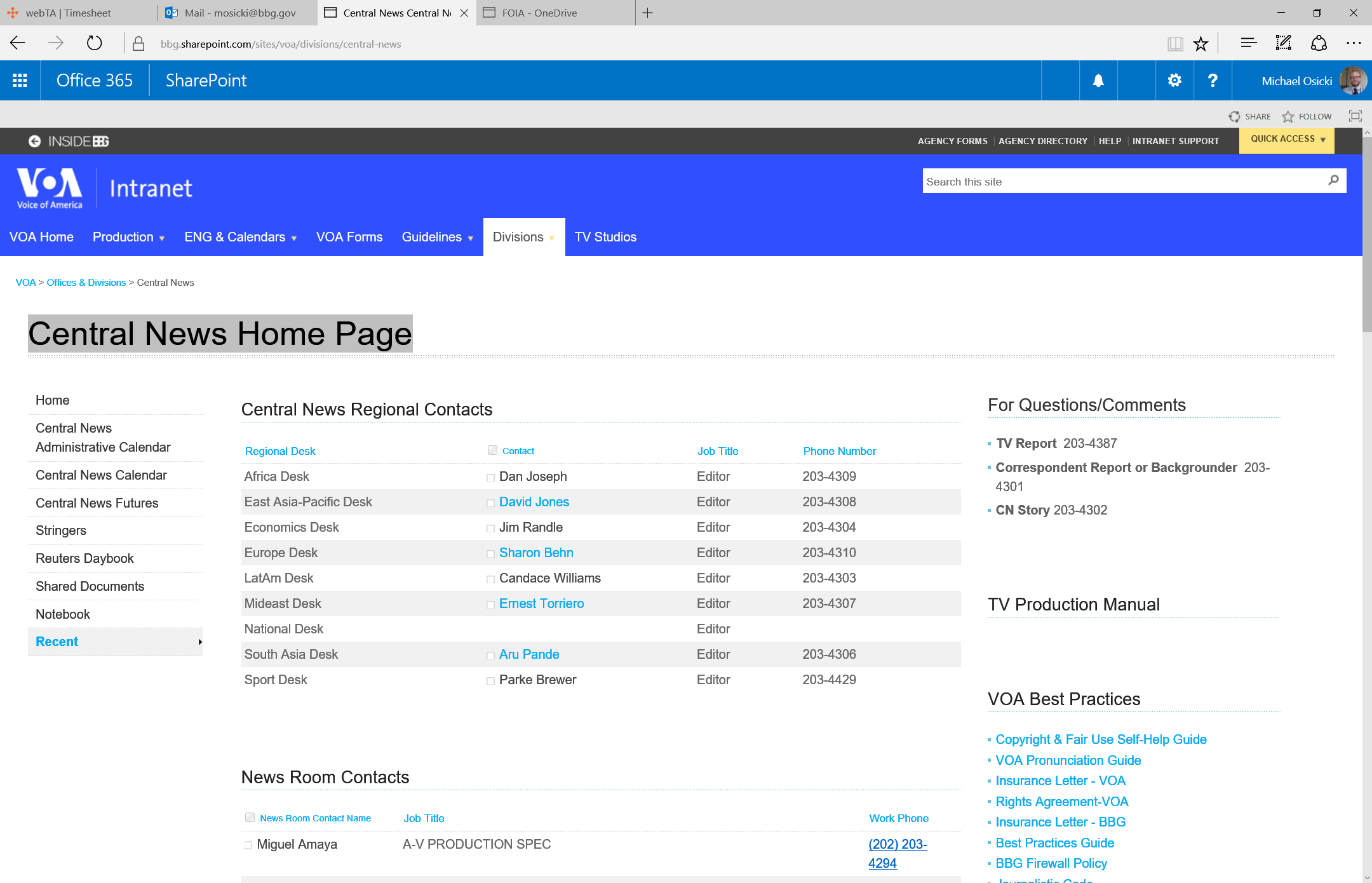The height and width of the screenshot is (883, 1372).
Task: Toggle News Room Contact Name header checkbox
Action: tap(250, 817)
